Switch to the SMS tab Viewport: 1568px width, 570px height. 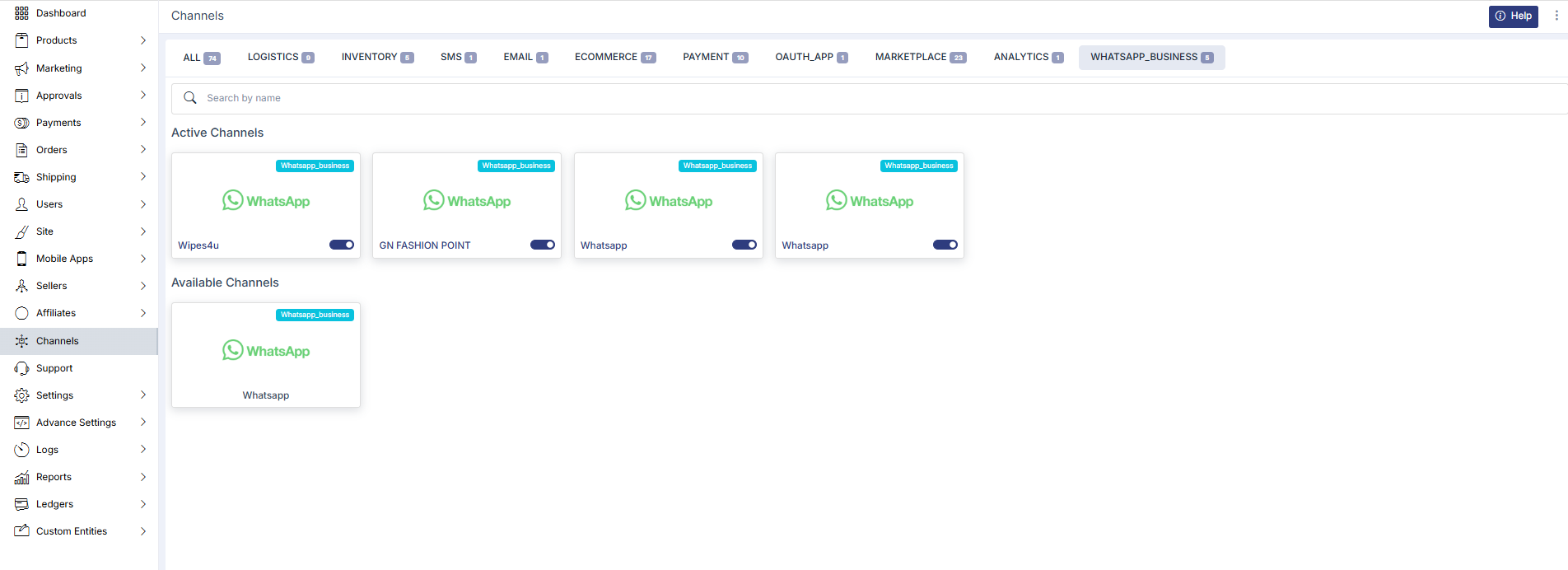(458, 58)
